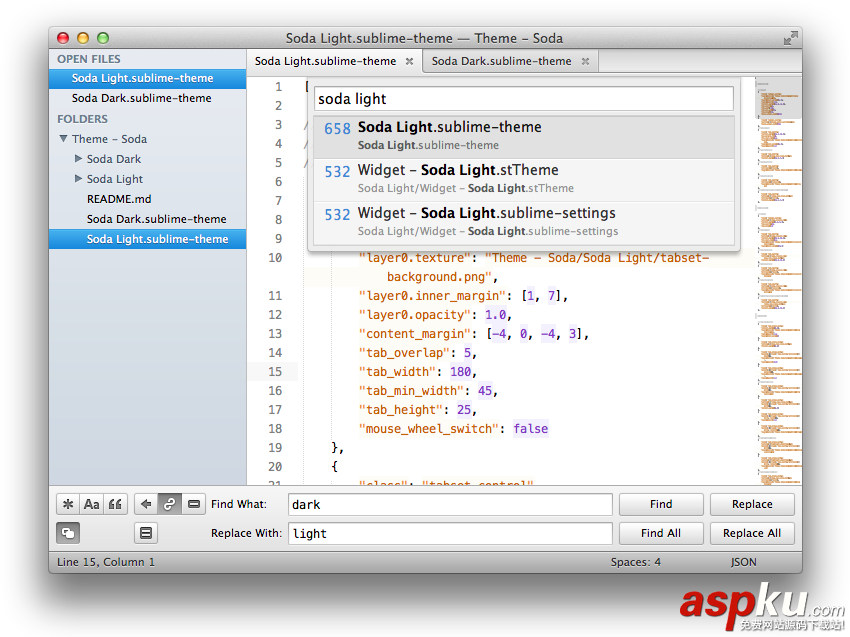850x637 pixels.
Task: Focus the Find What input field
Action: [x=450, y=505]
